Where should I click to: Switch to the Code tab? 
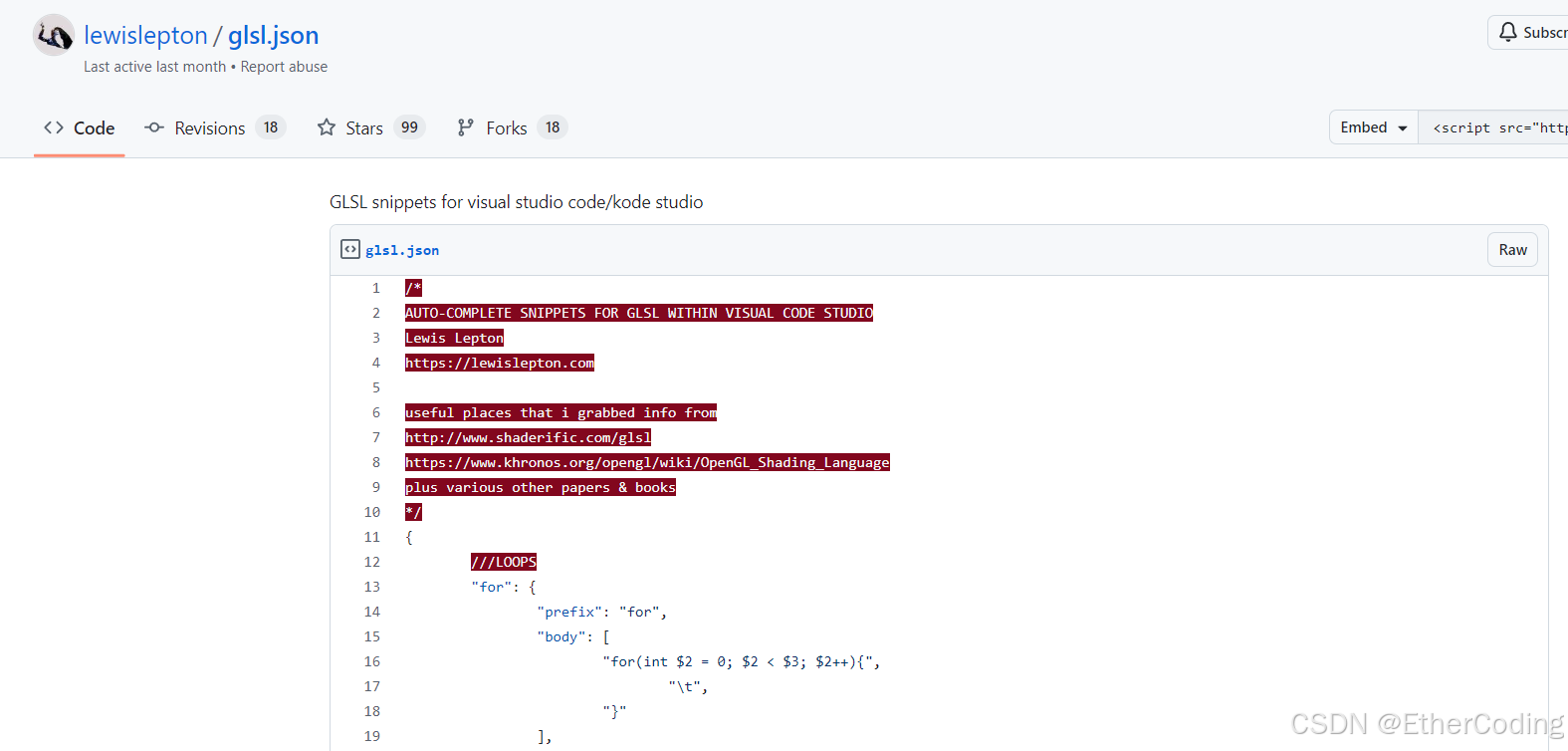(80, 127)
